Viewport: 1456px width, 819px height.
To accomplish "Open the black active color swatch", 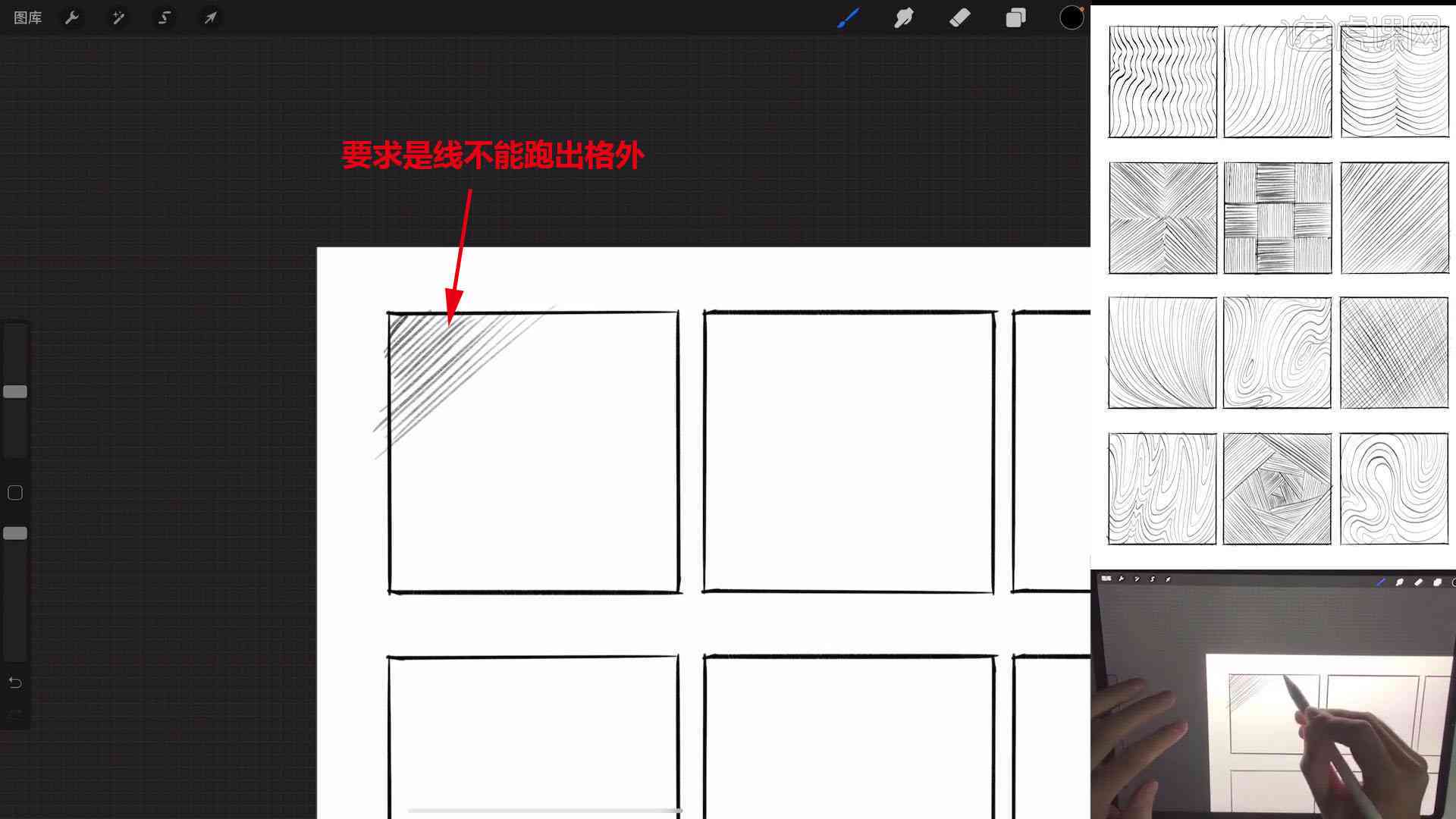I will pyautogui.click(x=1072, y=17).
